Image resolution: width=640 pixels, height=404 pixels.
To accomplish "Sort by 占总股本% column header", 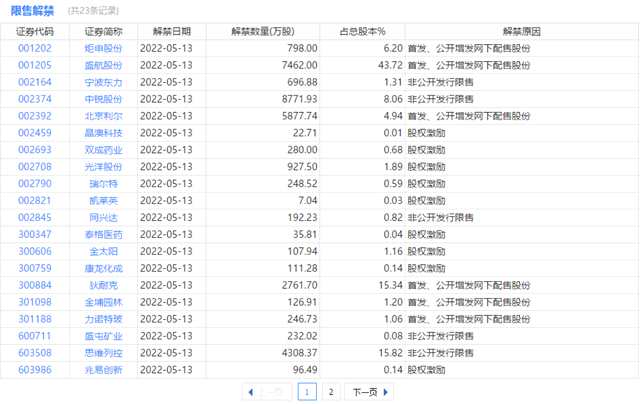I will coord(362,31).
